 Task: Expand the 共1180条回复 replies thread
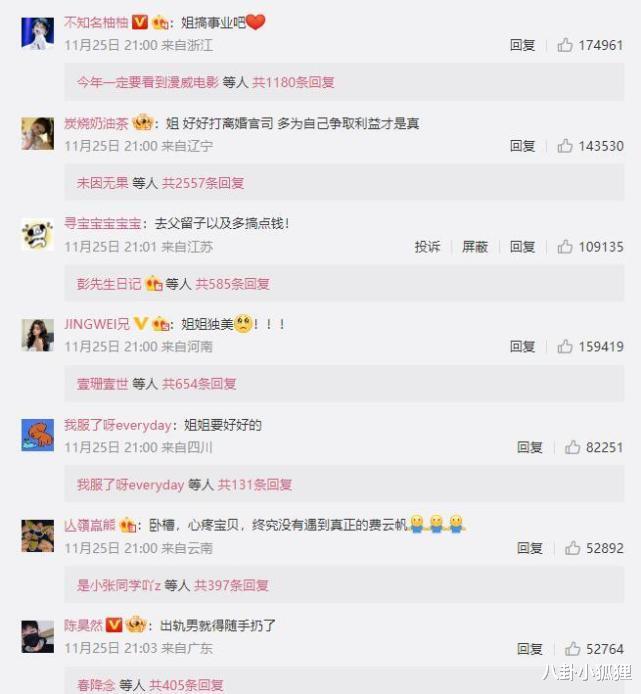[x=293, y=82]
